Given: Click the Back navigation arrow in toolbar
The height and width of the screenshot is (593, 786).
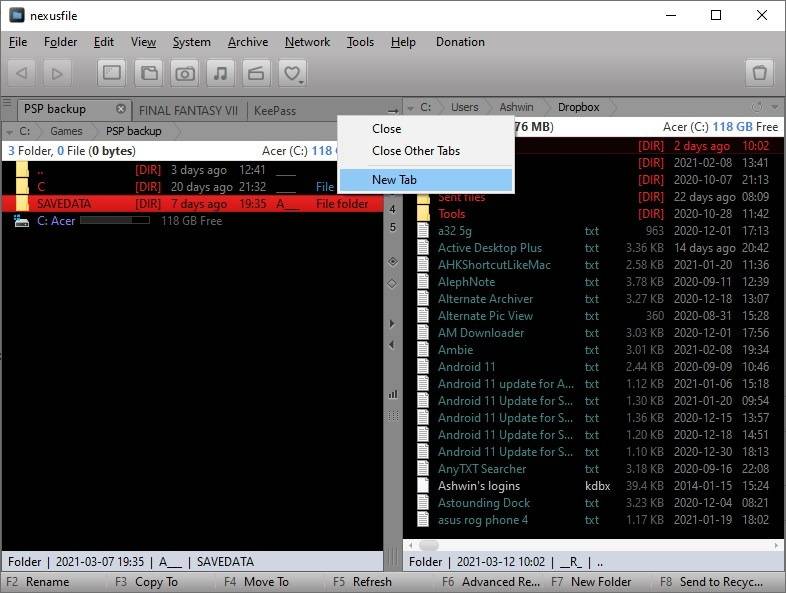Looking at the screenshot, I should [22, 74].
